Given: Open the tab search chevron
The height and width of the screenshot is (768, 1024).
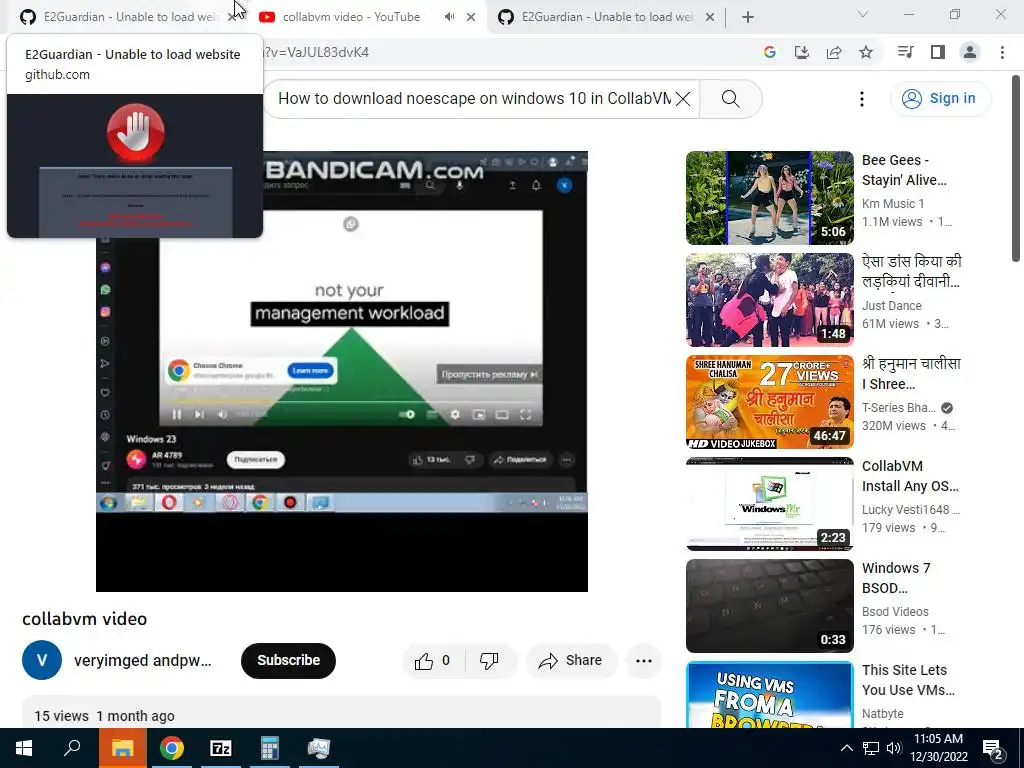Looking at the screenshot, I should (x=863, y=14).
